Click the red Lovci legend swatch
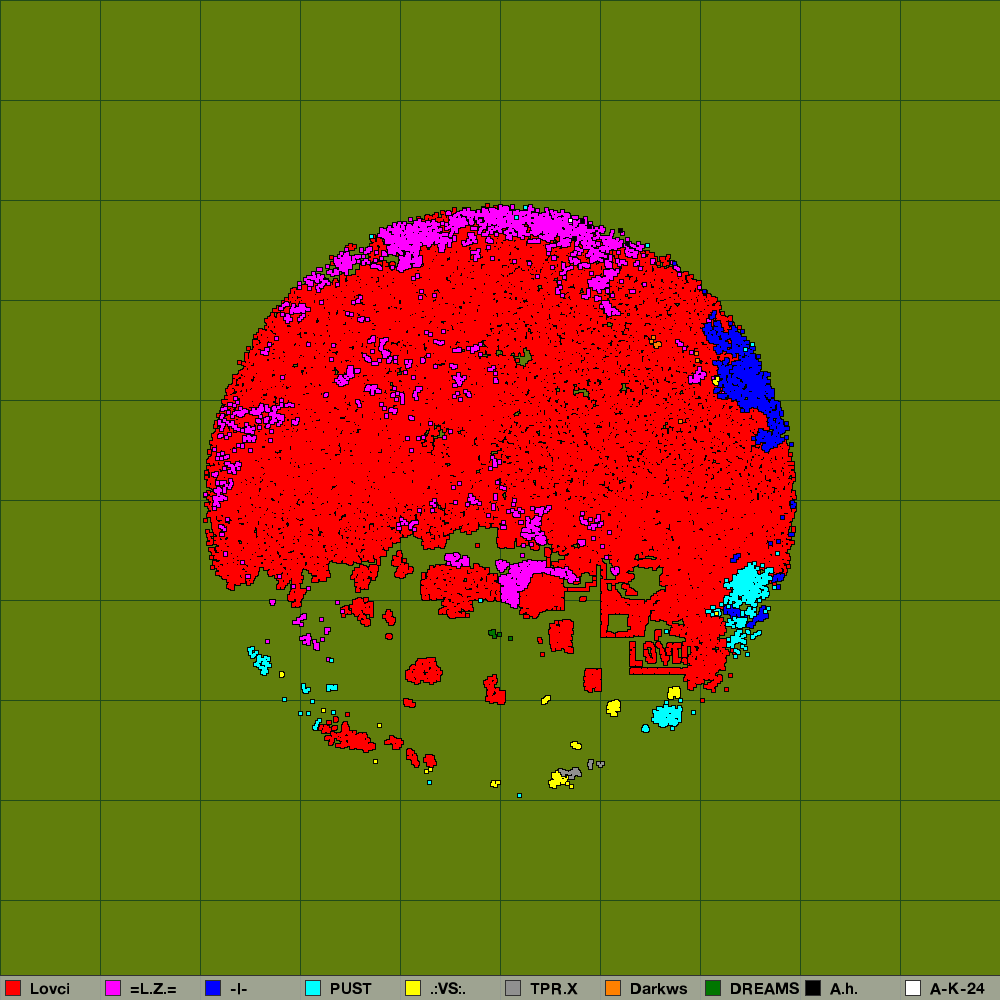Image resolution: width=1000 pixels, height=1000 pixels. (x=13, y=988)
